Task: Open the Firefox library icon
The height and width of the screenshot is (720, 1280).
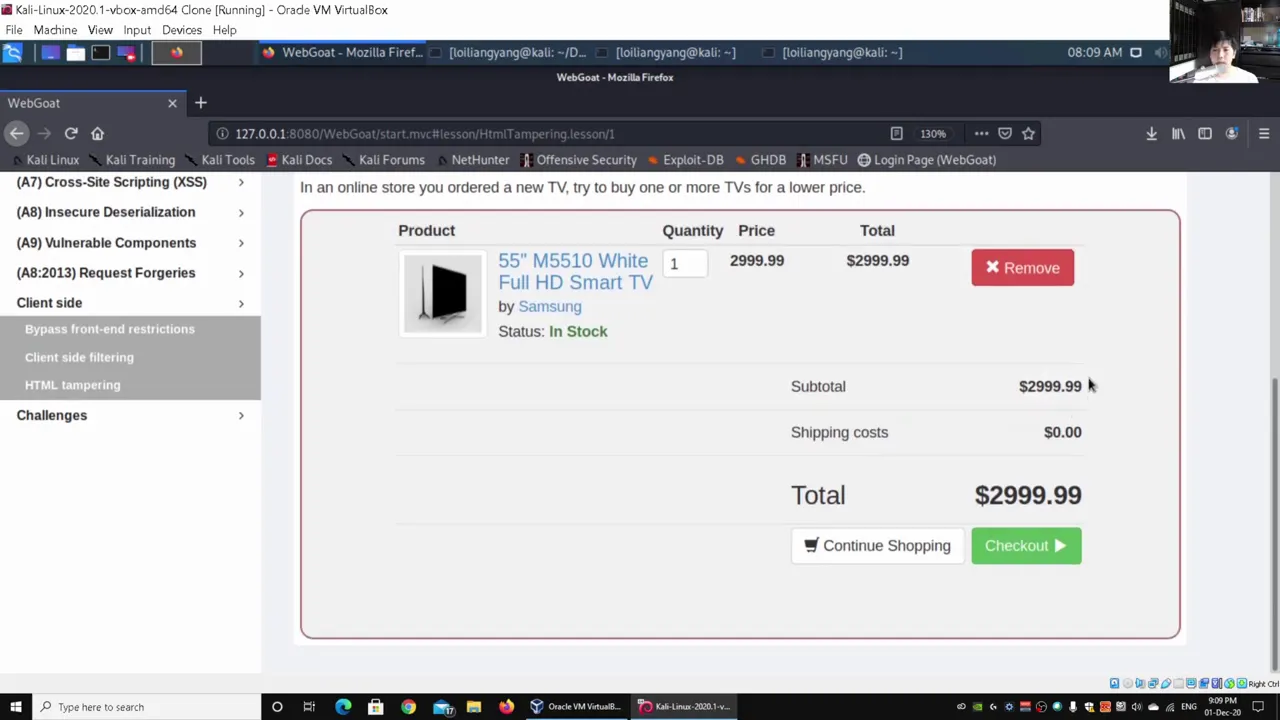Action: (1178, 133)
